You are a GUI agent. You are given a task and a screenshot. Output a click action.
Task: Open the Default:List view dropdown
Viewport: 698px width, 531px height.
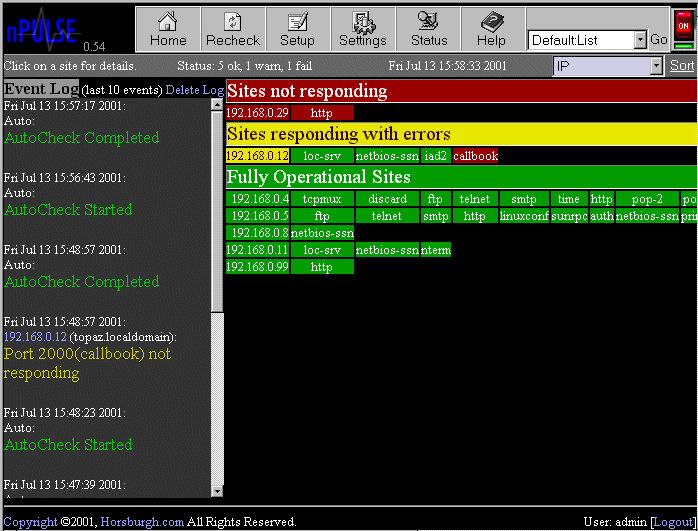tap(587, 41)
